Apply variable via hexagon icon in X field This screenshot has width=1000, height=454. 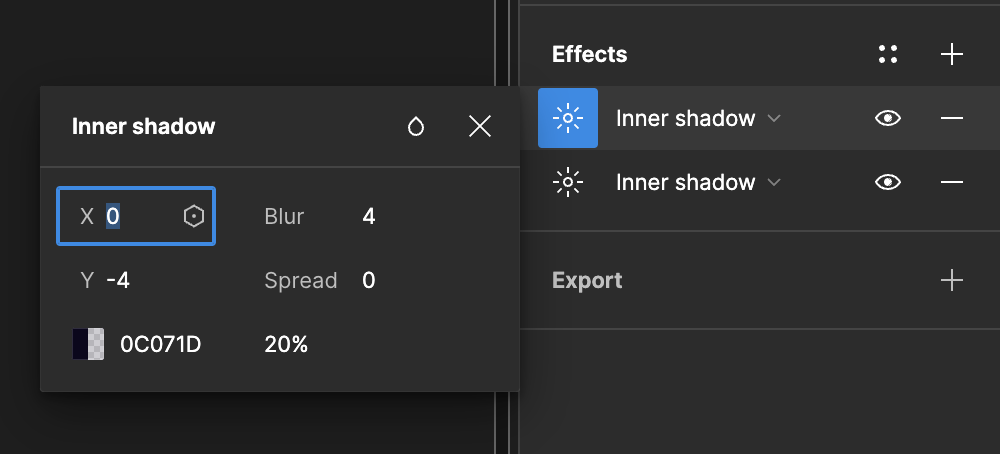tap(194, 216)
